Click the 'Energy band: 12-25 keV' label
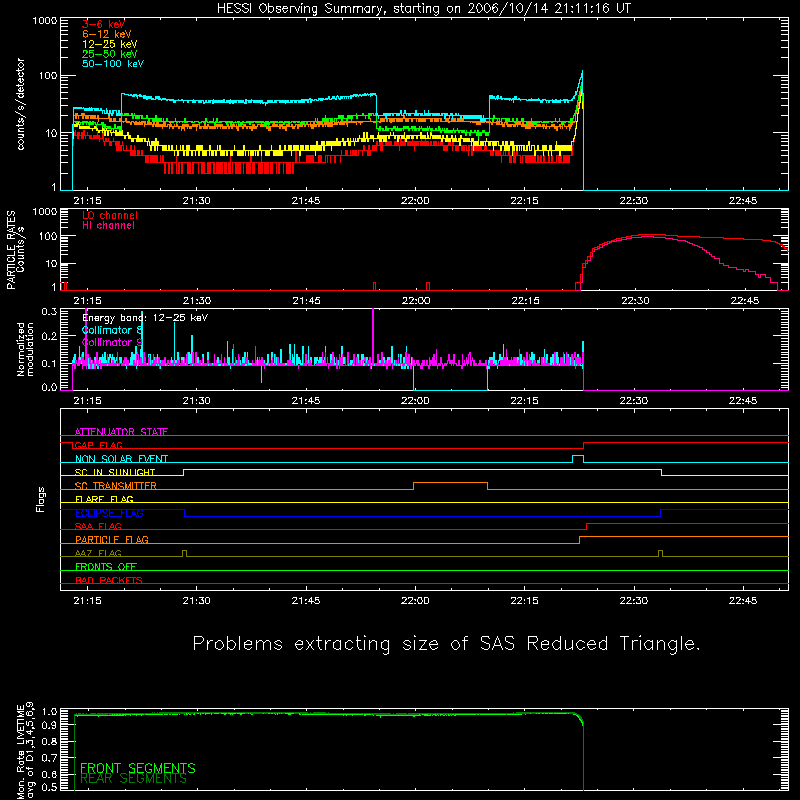 pyautogui.click(x=145, y=318)
